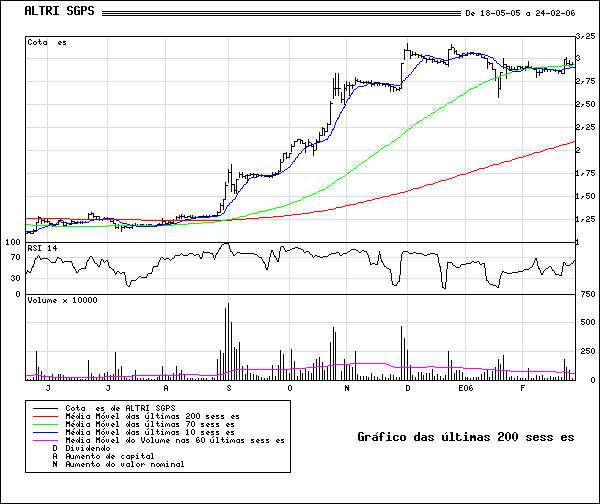
Task: Click the price axis label 1,25
Action: click(585, 219)
